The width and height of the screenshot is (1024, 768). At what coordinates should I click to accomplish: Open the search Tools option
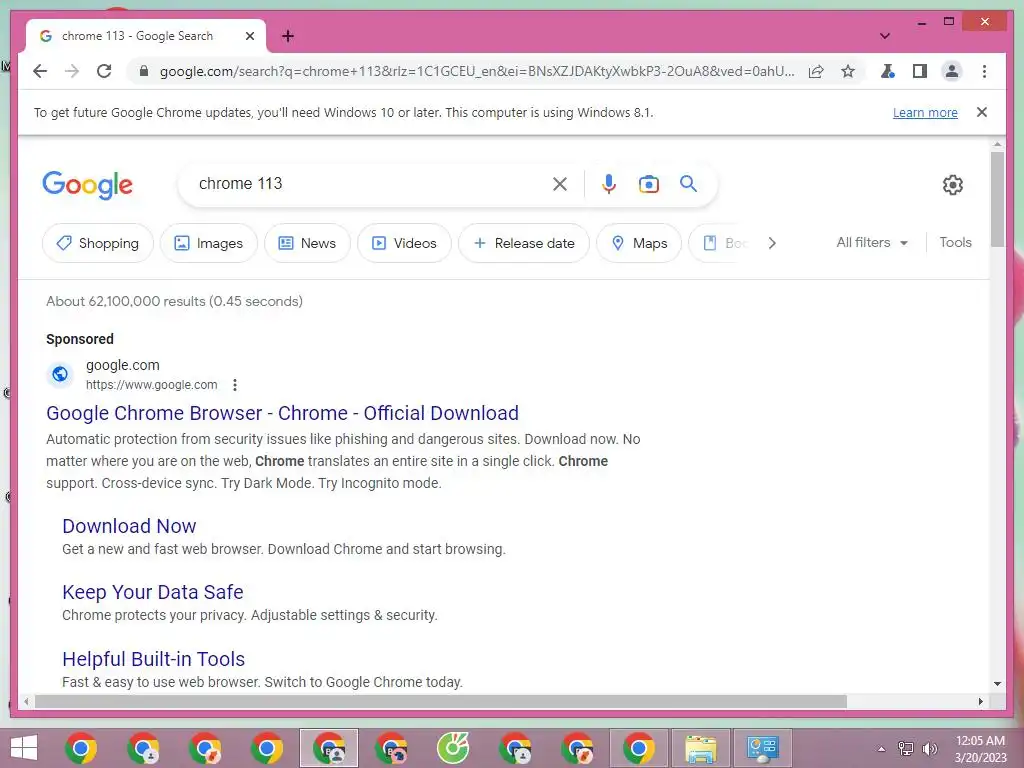955,242
